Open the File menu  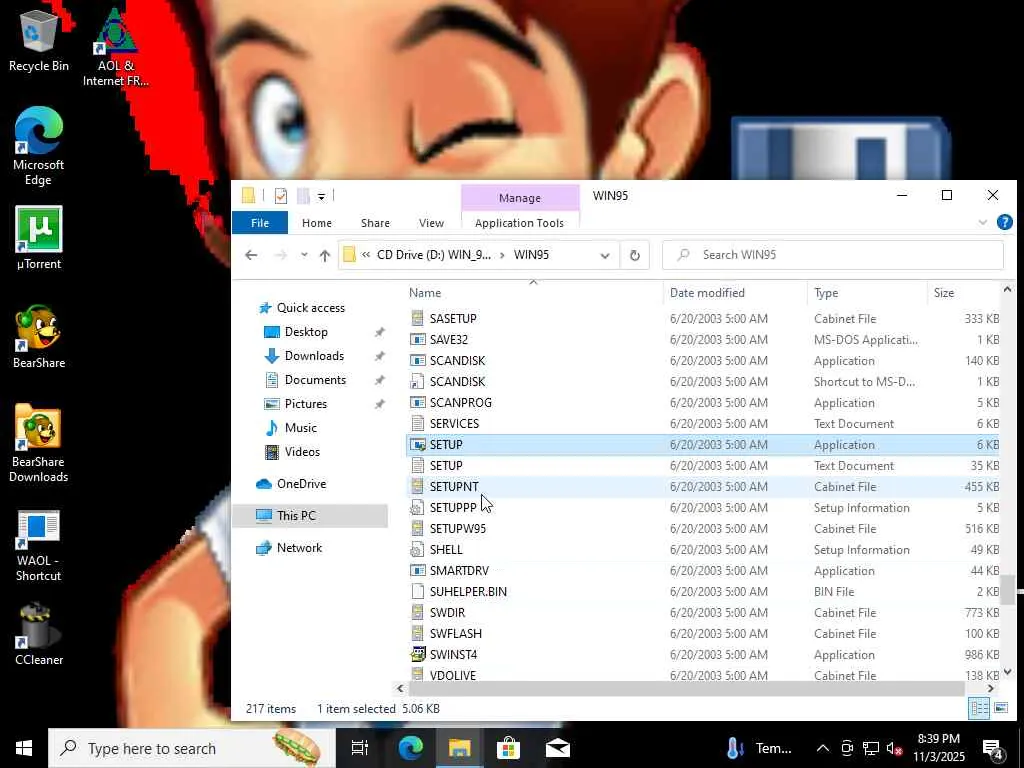click(260, 223)
